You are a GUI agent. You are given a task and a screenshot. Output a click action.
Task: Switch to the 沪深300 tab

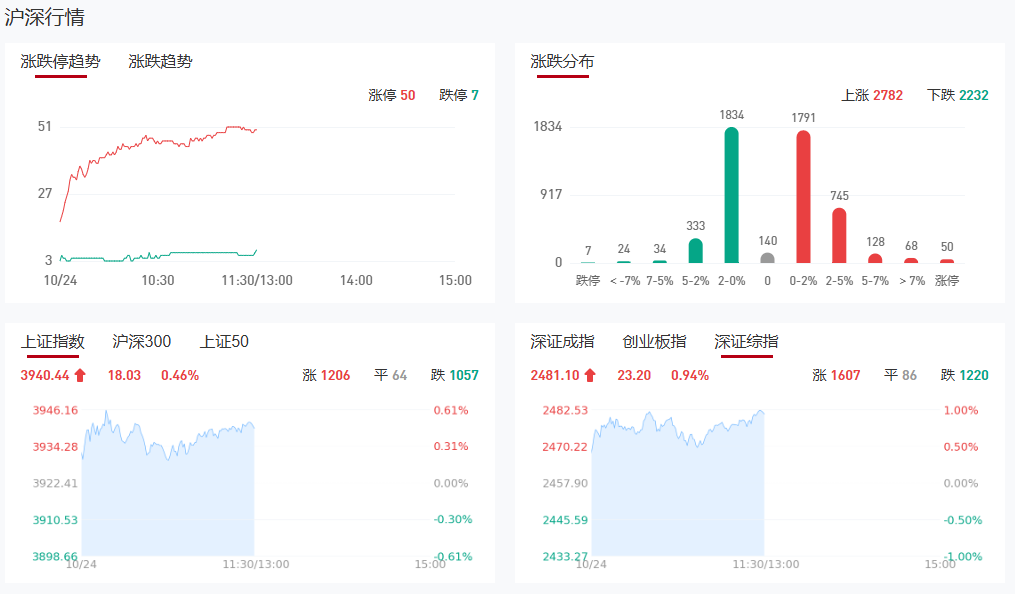pyautogui.click(x=142, y=341)
